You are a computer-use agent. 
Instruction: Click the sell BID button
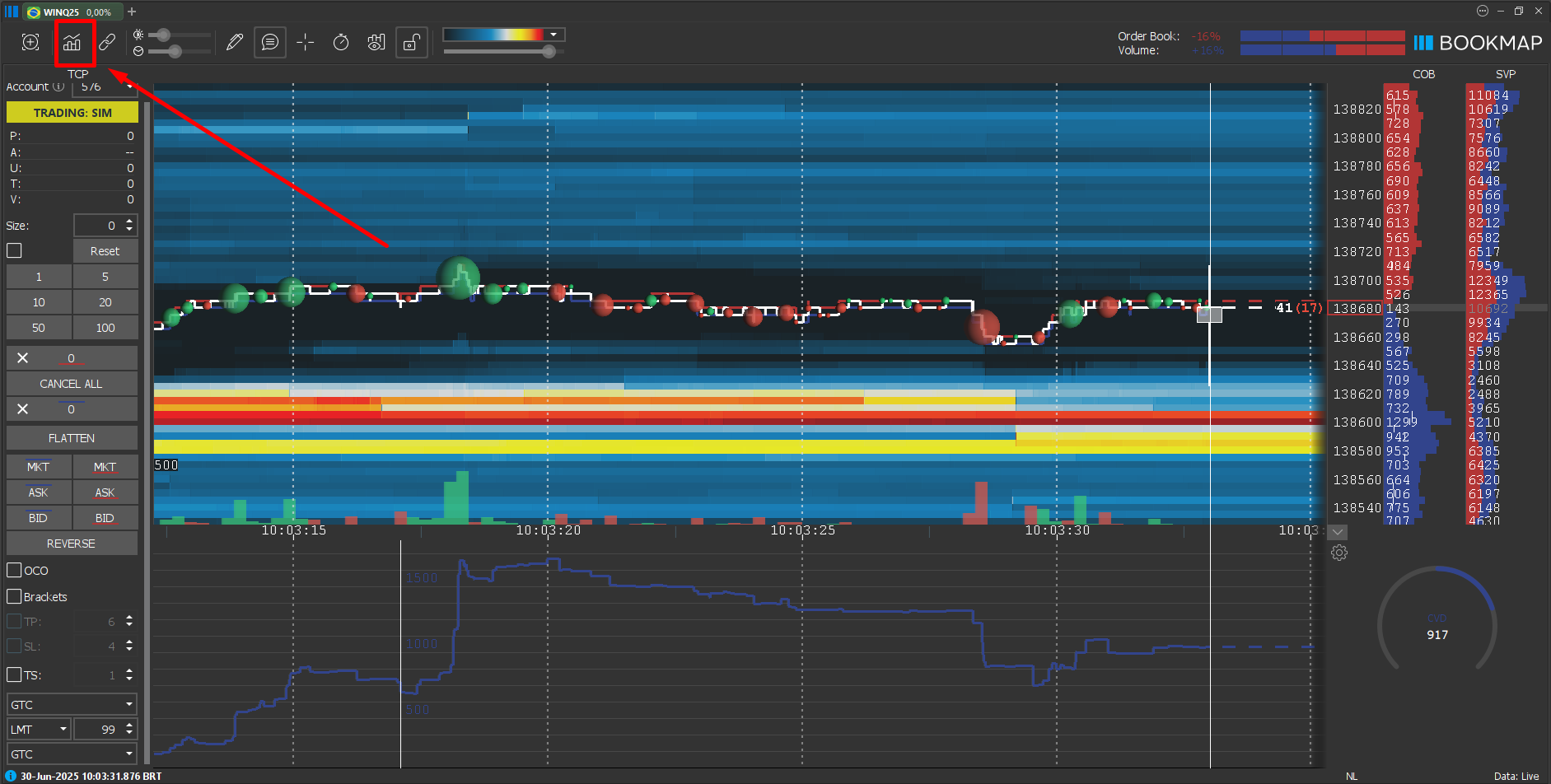click(x=105, y=518)
